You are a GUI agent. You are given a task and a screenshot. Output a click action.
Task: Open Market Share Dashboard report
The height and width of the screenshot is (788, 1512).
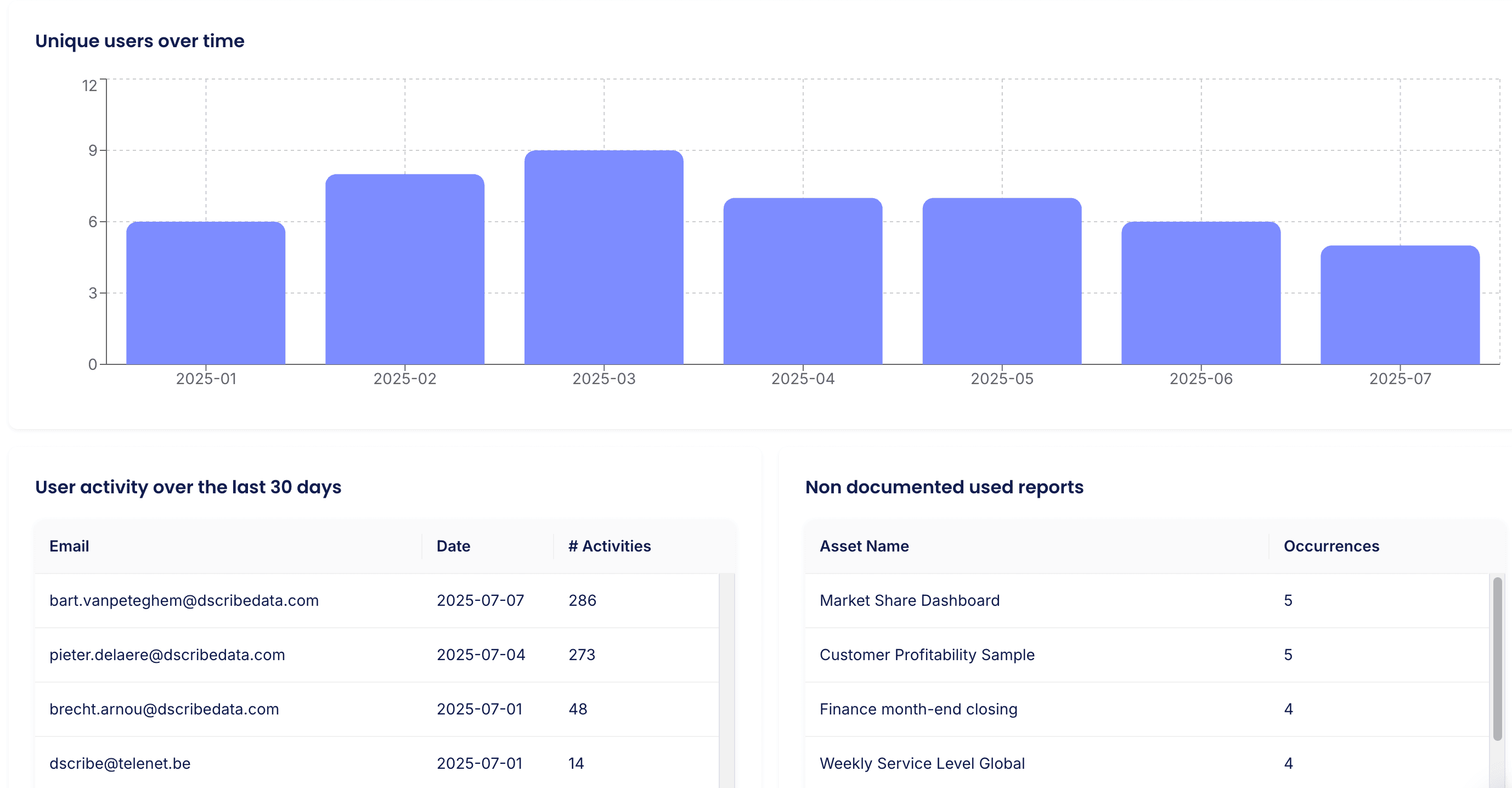click(x=909, y=600)
